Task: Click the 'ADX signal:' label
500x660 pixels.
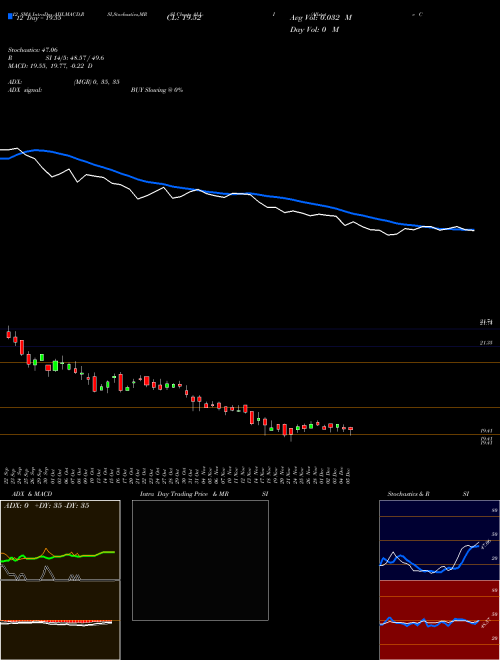Action: tap(25, 90)
